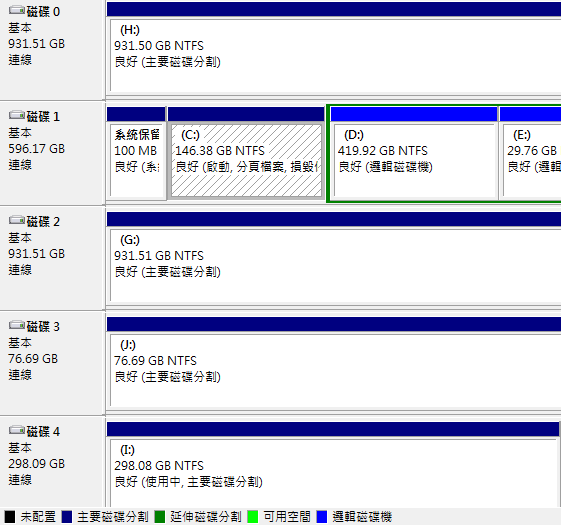This screenshot has width=561, height=525.
Task: Select the 磁碟 2 drive icon
Action: tap(17, 220)
